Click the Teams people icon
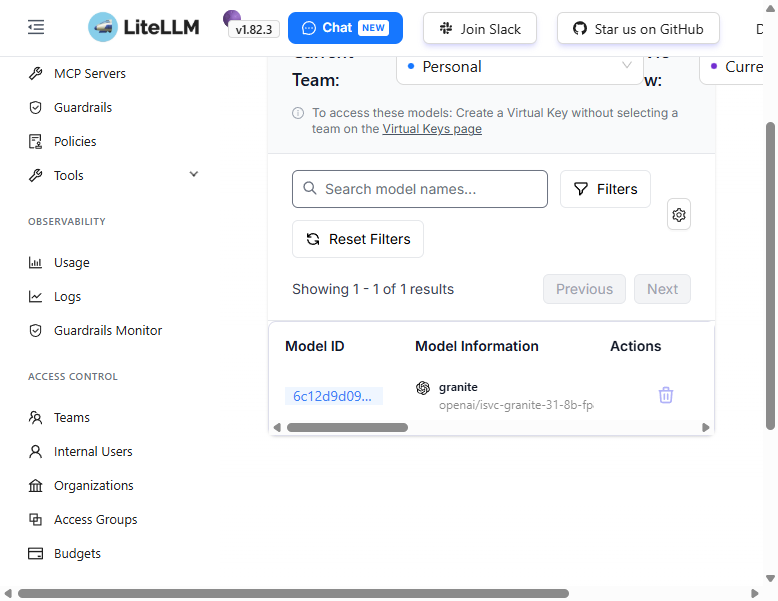 pos(35,417)
